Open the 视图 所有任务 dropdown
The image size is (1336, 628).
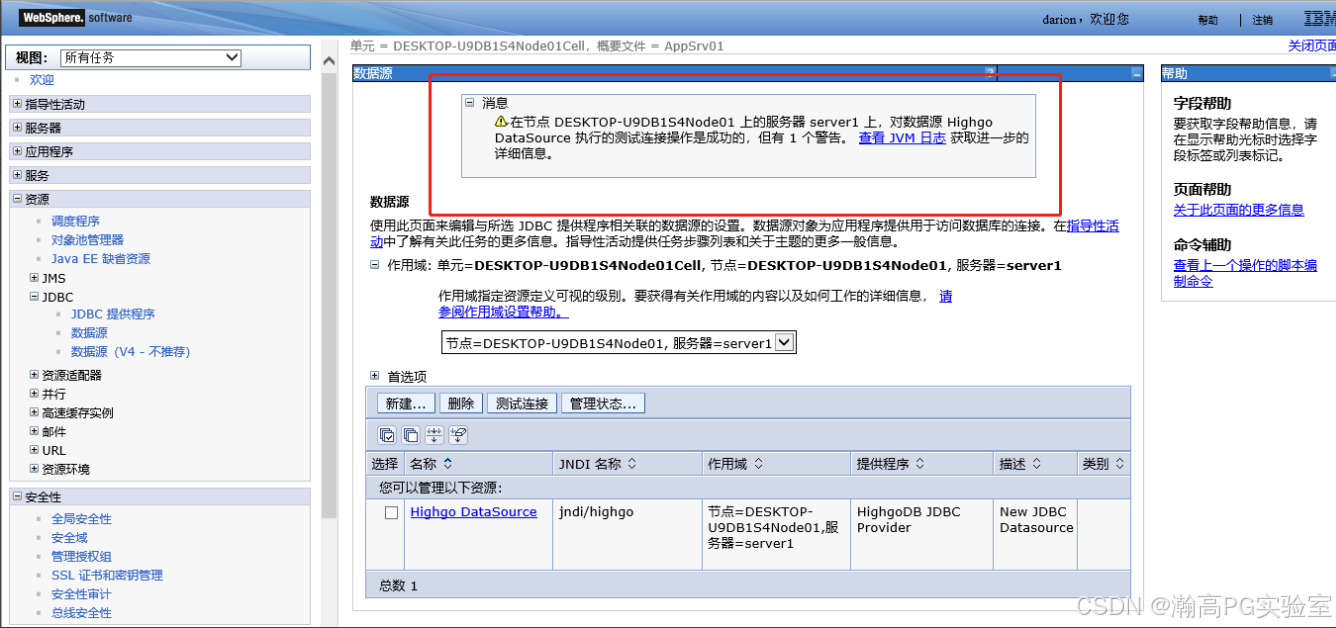pyautogui.click(x=150, y=58)
